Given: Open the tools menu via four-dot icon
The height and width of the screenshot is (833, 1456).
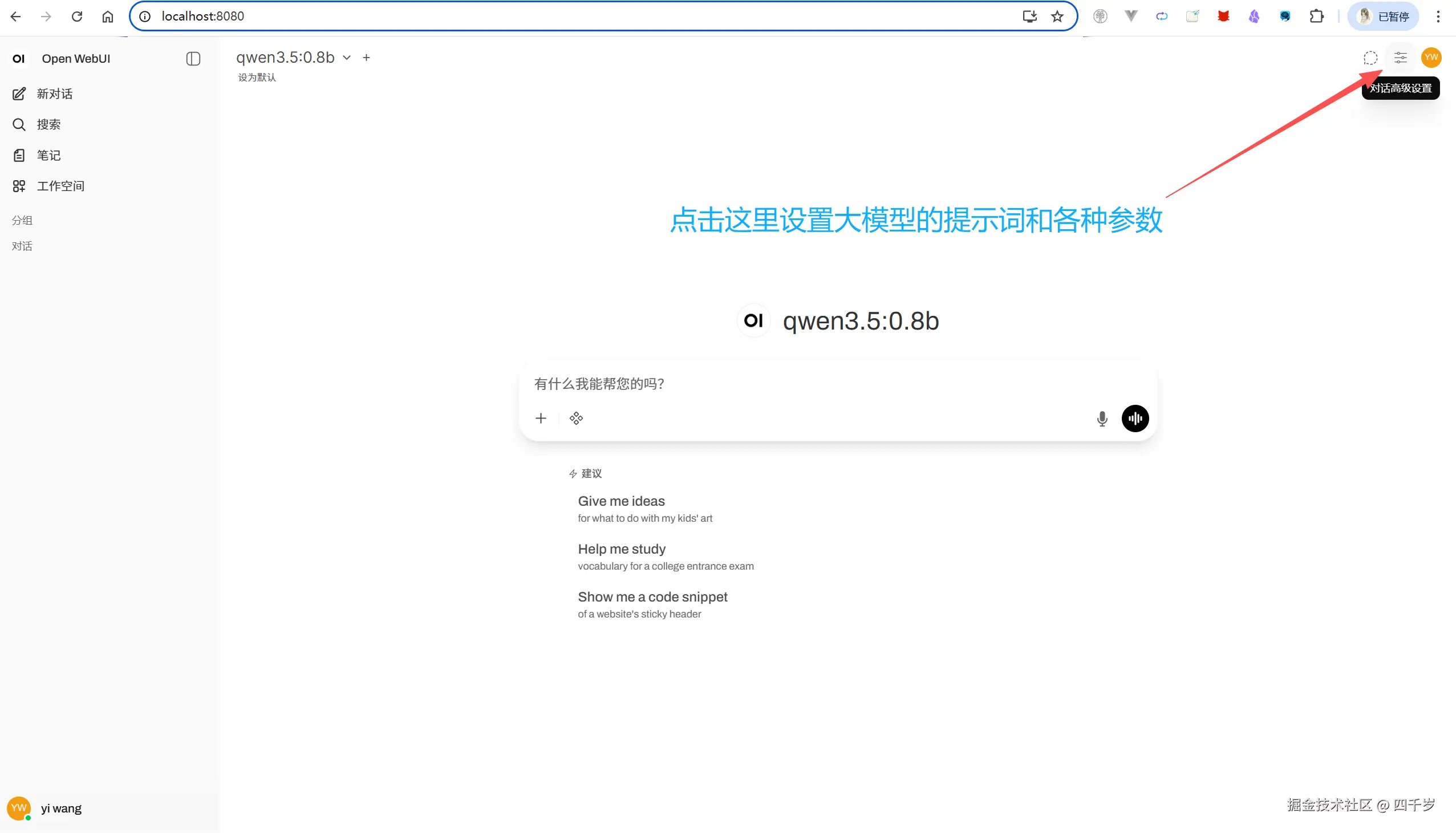Looking at the screenshot, I should 576,418.
